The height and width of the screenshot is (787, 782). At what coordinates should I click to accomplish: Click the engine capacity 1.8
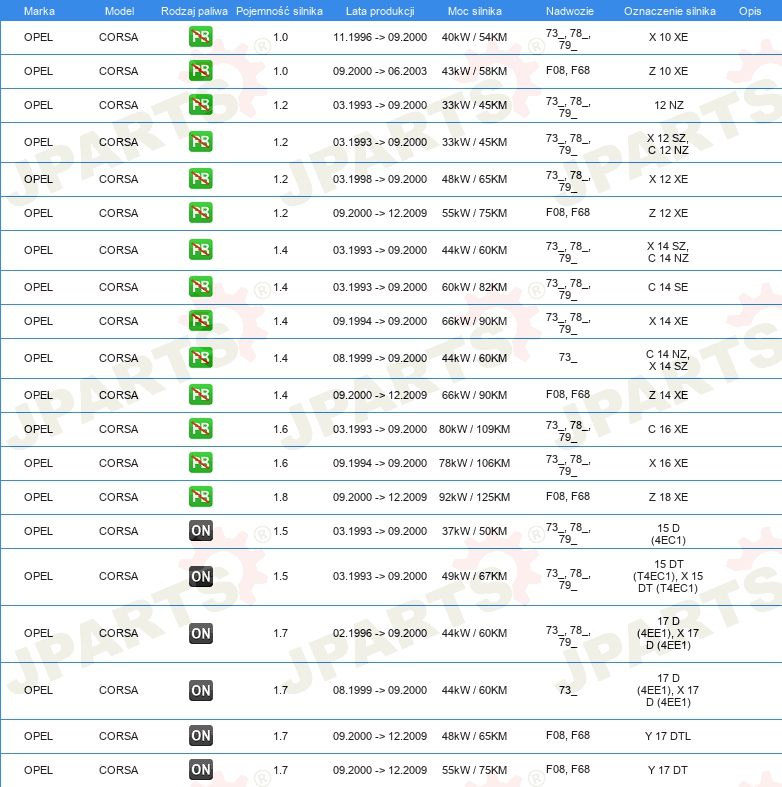281,497
